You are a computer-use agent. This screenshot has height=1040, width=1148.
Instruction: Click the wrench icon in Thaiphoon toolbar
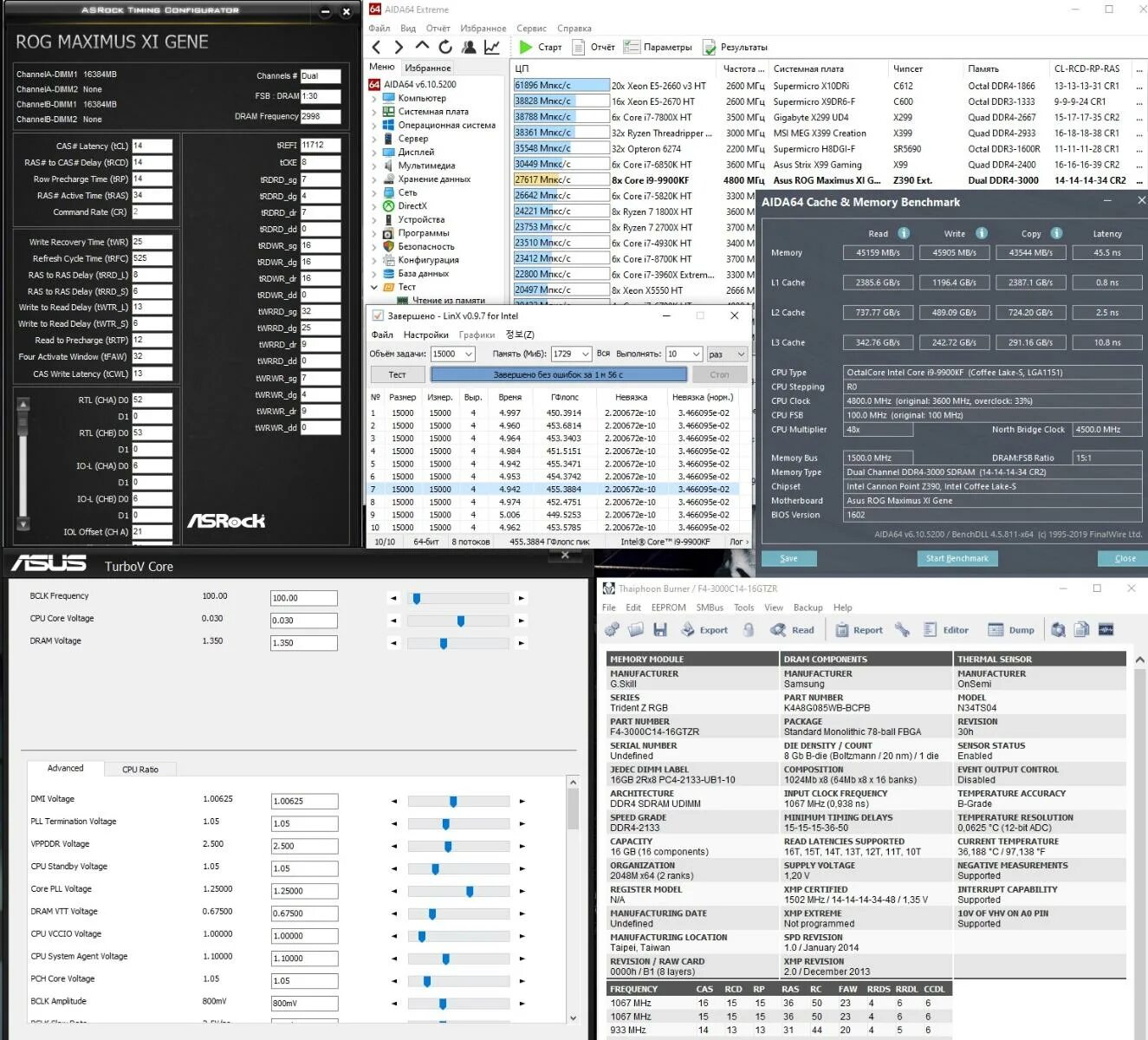[902, 630]
